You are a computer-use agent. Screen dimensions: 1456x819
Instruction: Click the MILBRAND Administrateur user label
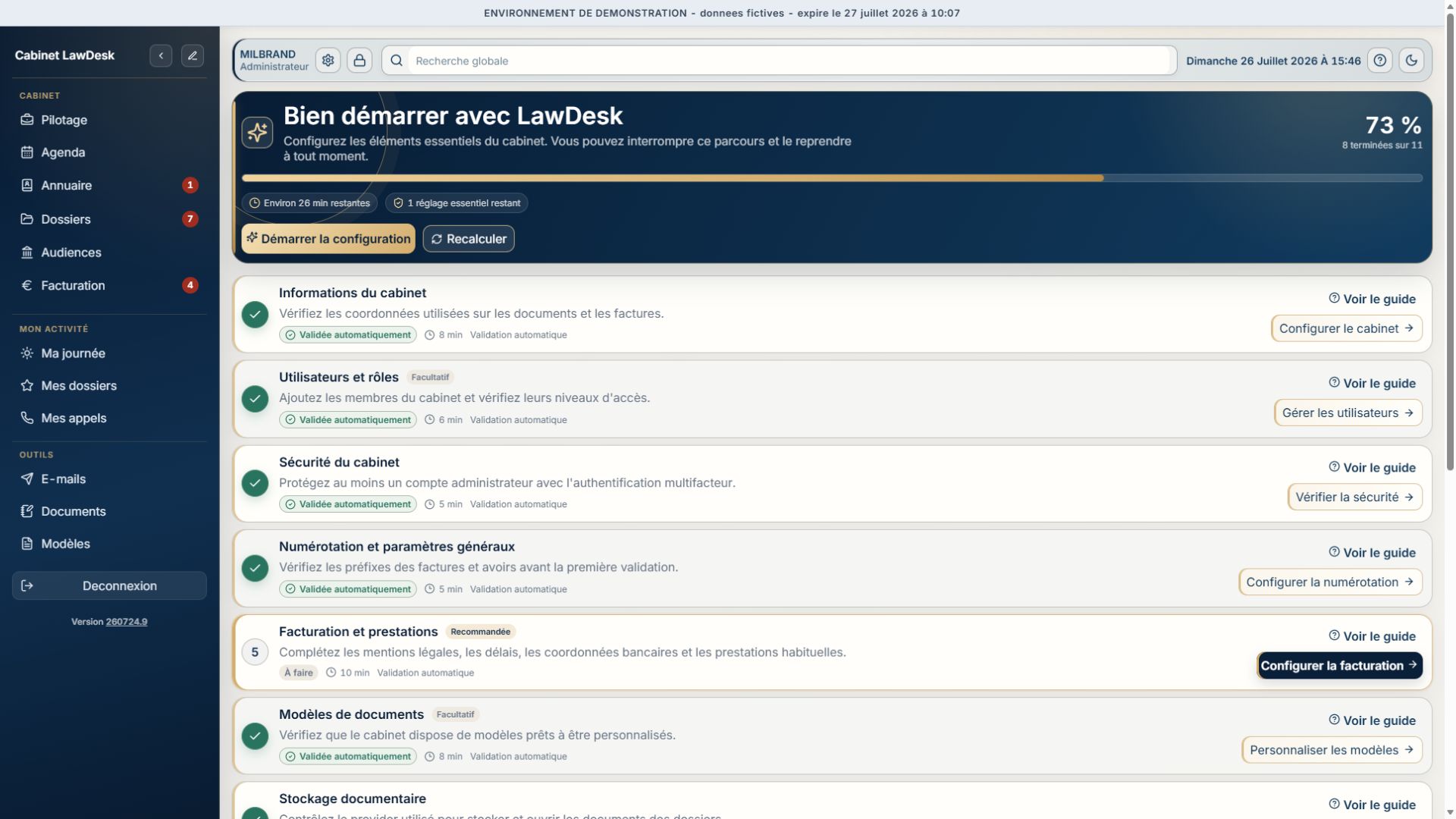pos(274,61)
